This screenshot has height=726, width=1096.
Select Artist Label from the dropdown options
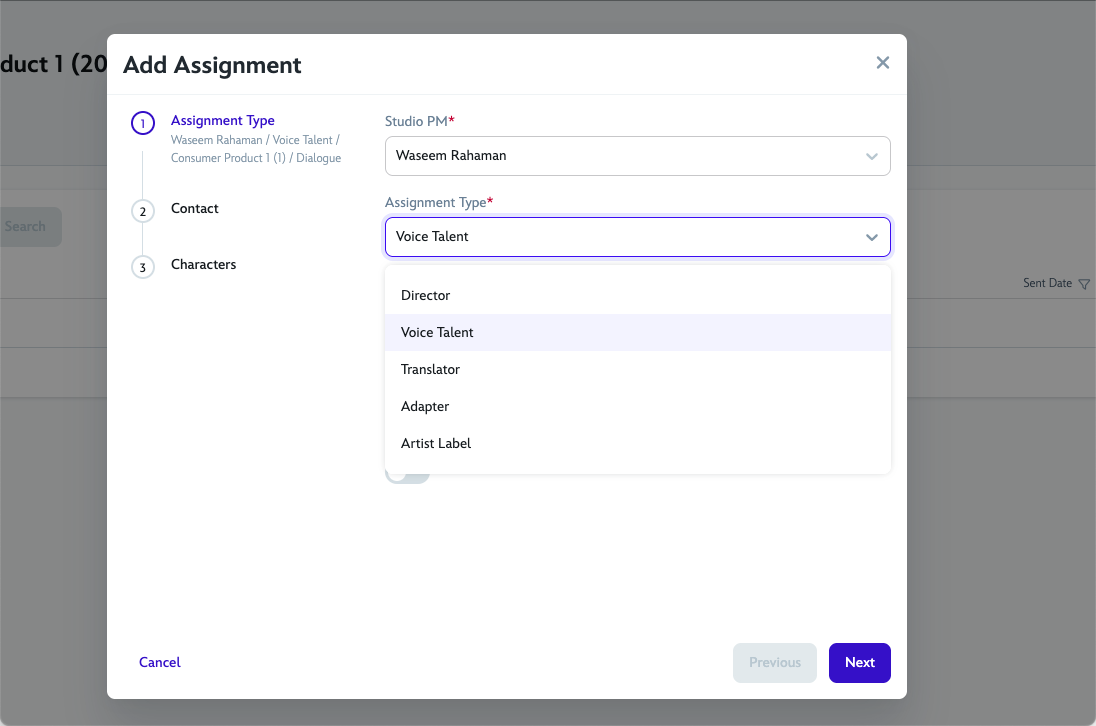click(x=436, y=443)
